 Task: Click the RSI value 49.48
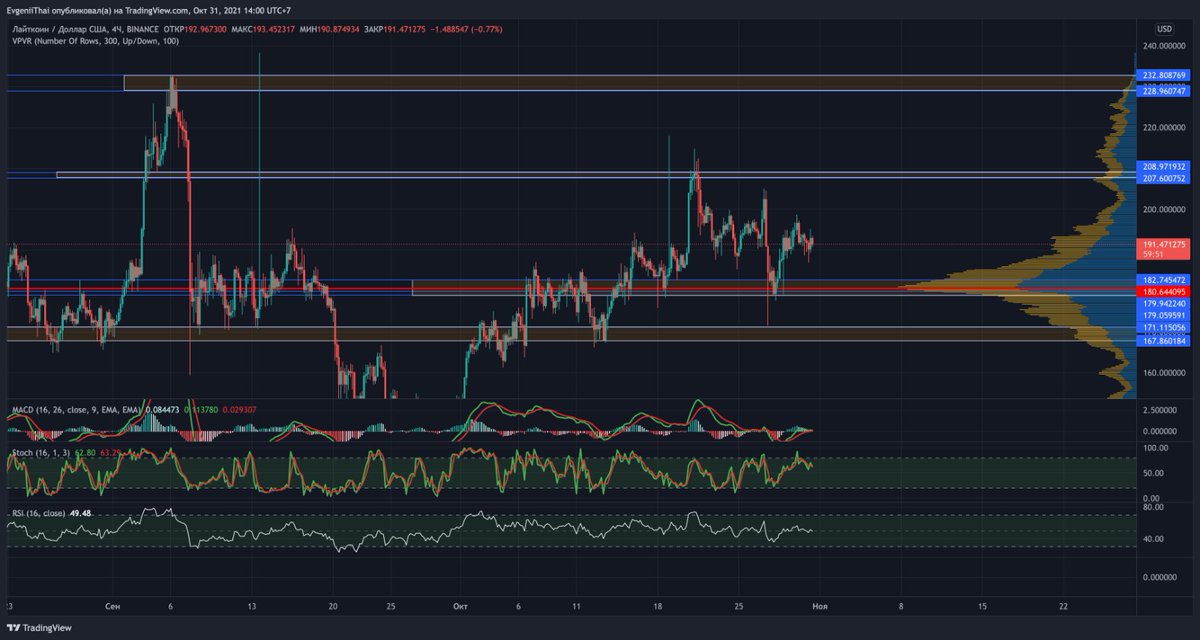[81, 513]
